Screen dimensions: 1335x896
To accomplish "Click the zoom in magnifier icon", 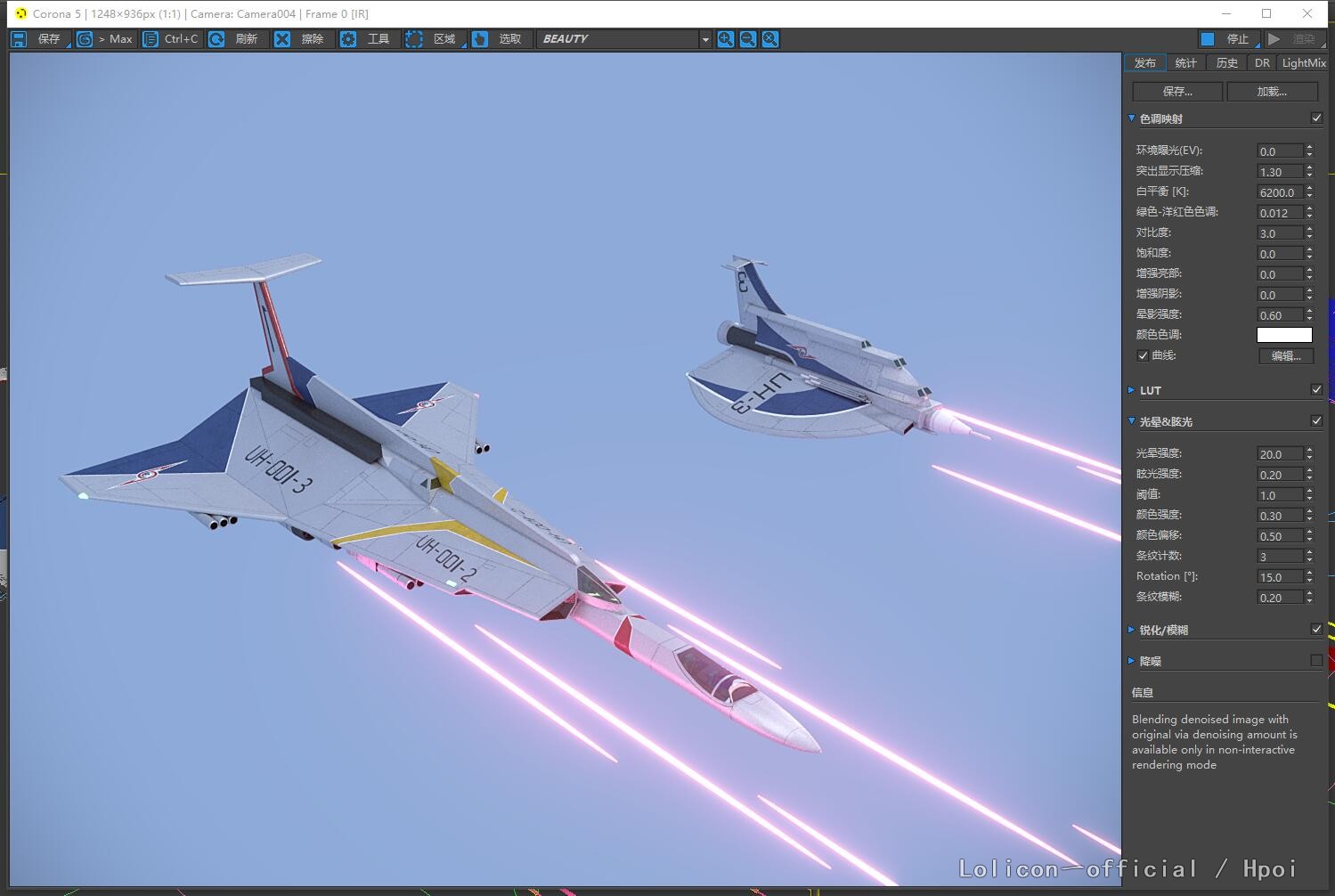I will tap(726, 39).
